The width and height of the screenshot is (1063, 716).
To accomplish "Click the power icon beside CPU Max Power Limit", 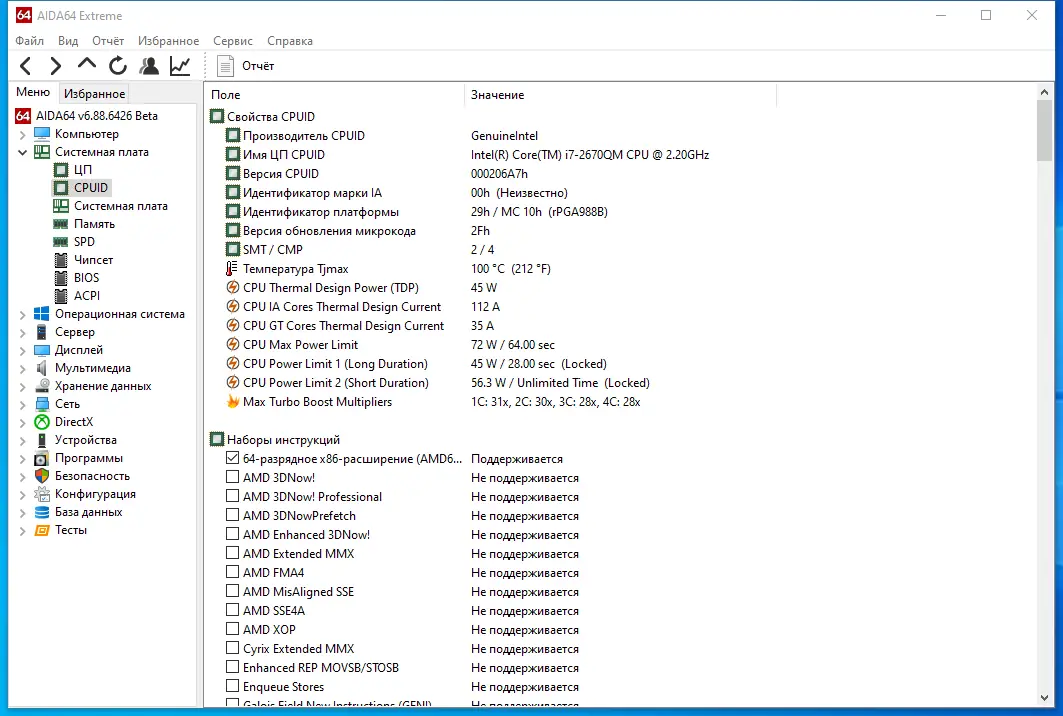I will click(x=233, y=344).
